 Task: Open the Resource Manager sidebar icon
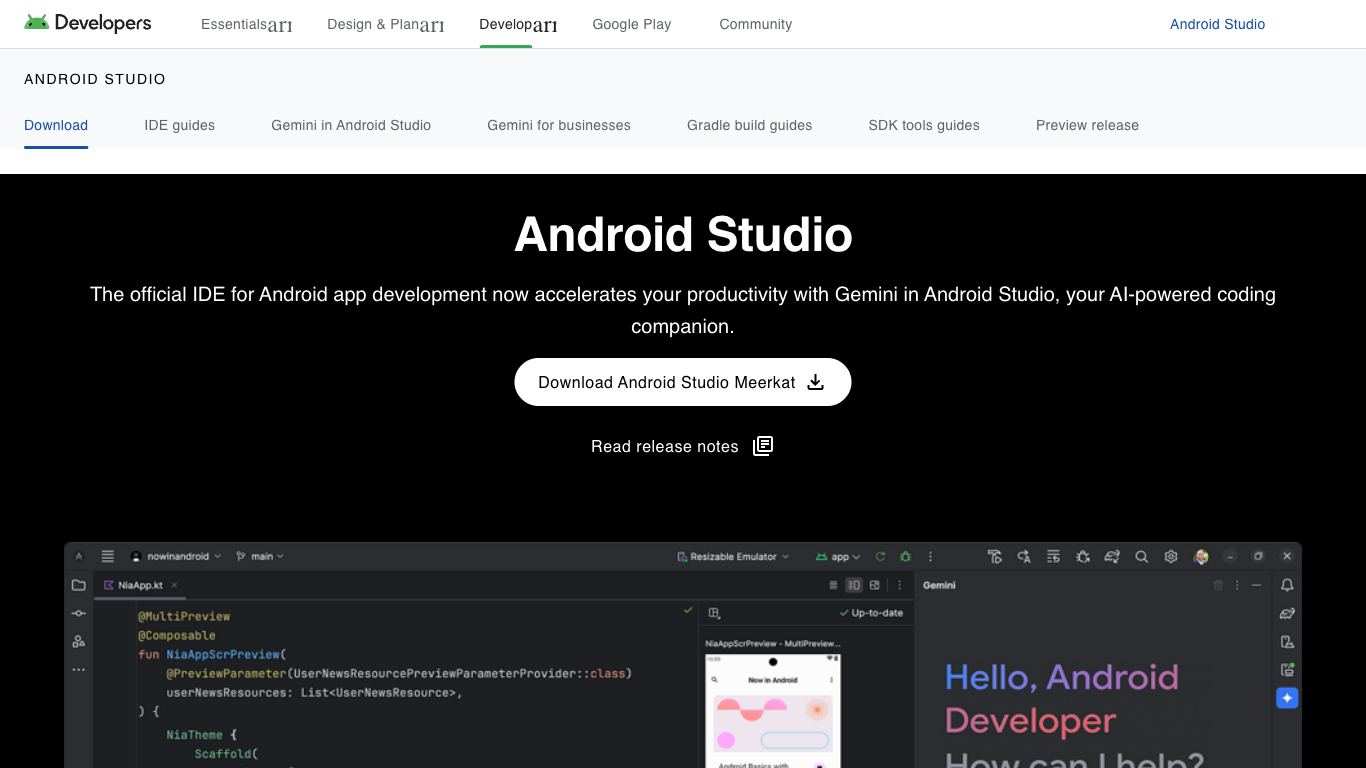tap(79, 641)
